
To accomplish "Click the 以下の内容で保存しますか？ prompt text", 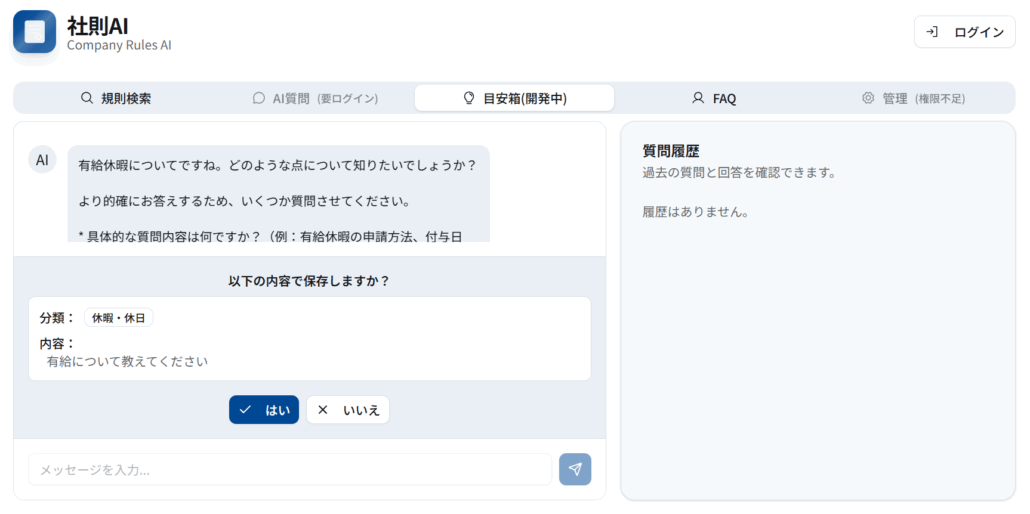I will (x=309, y=280).
